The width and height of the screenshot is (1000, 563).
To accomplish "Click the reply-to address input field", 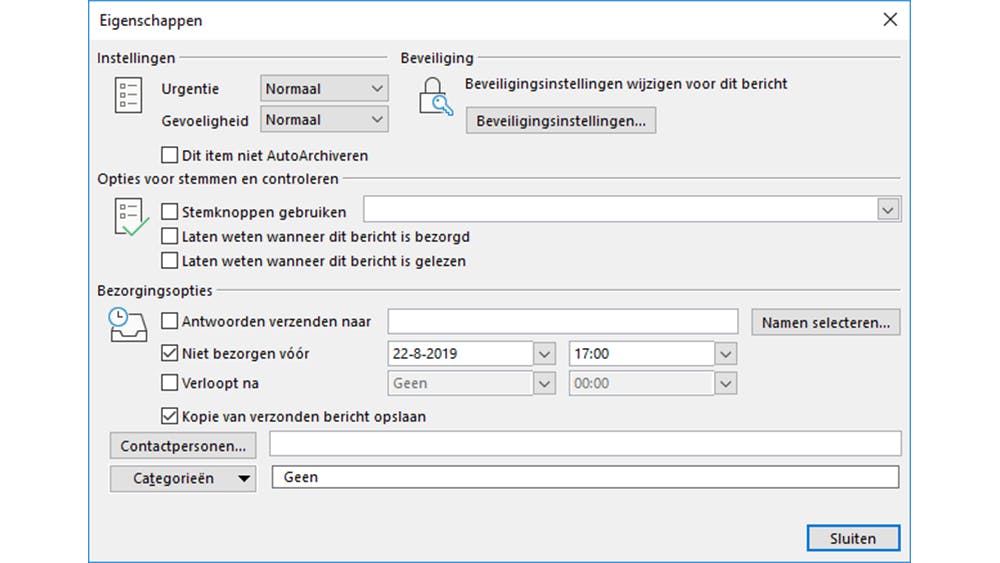I will [562, 321].
